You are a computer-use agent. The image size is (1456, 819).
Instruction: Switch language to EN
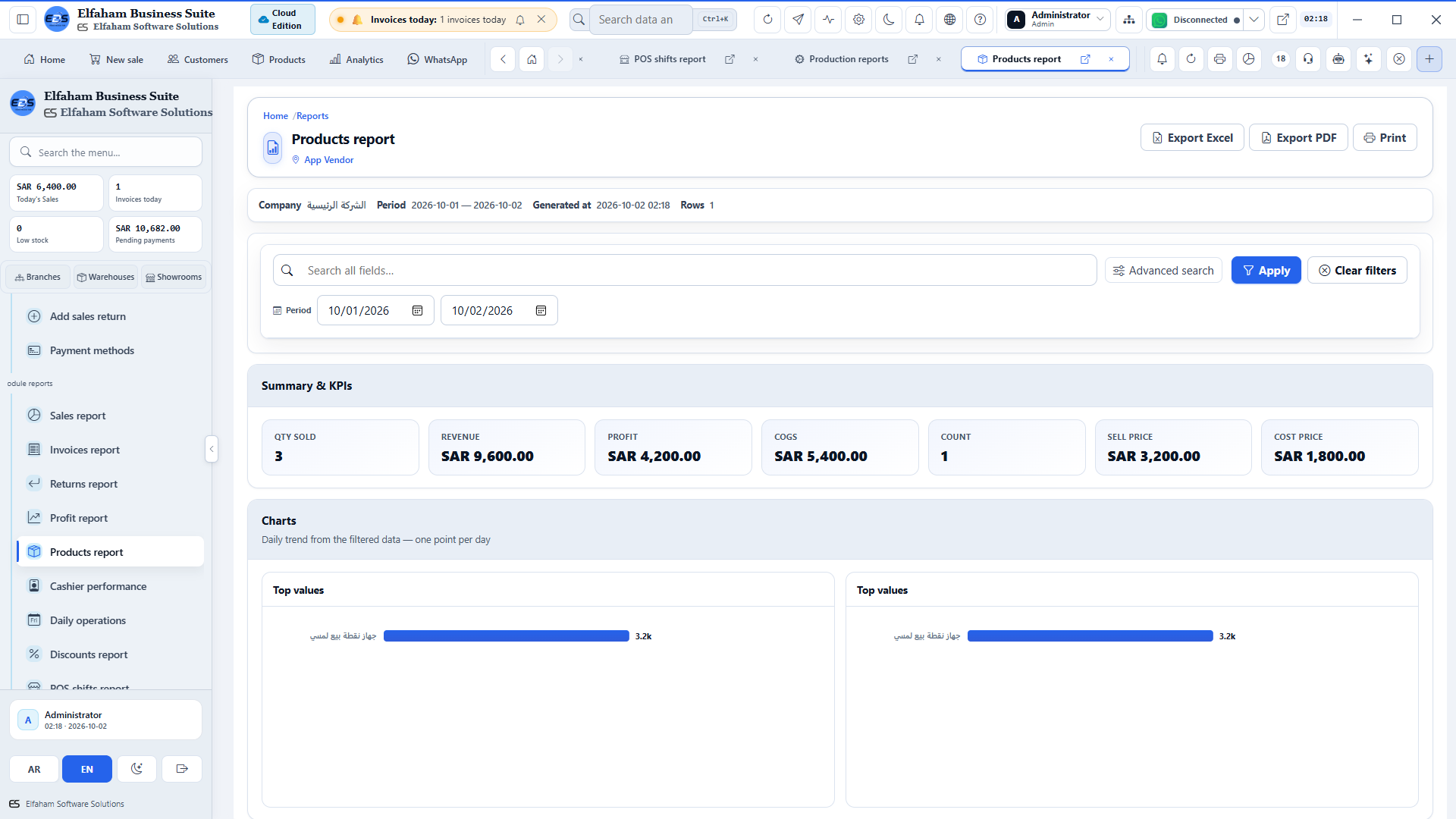click(87, 769)
